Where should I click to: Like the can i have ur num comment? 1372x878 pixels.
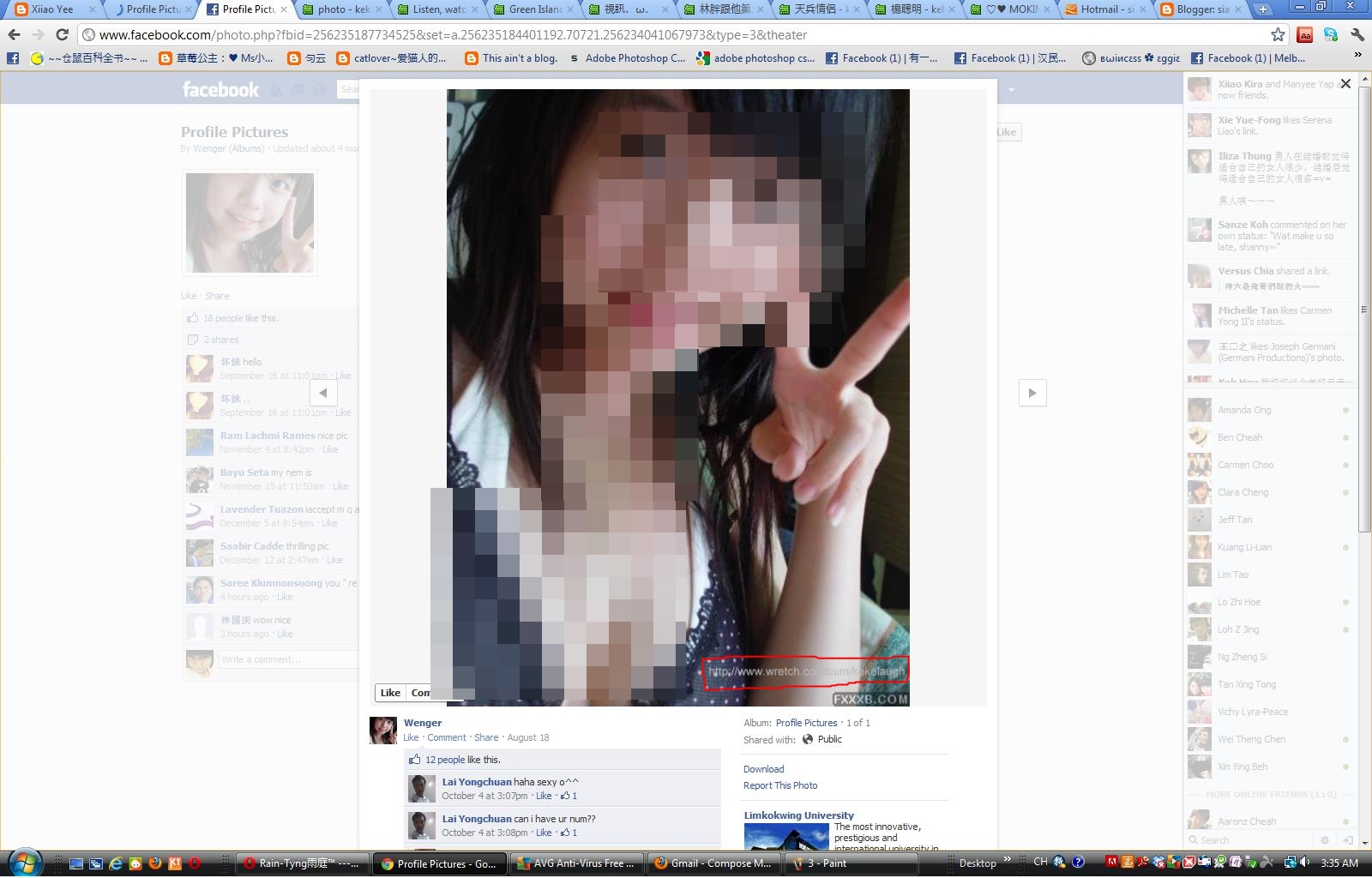544,833
